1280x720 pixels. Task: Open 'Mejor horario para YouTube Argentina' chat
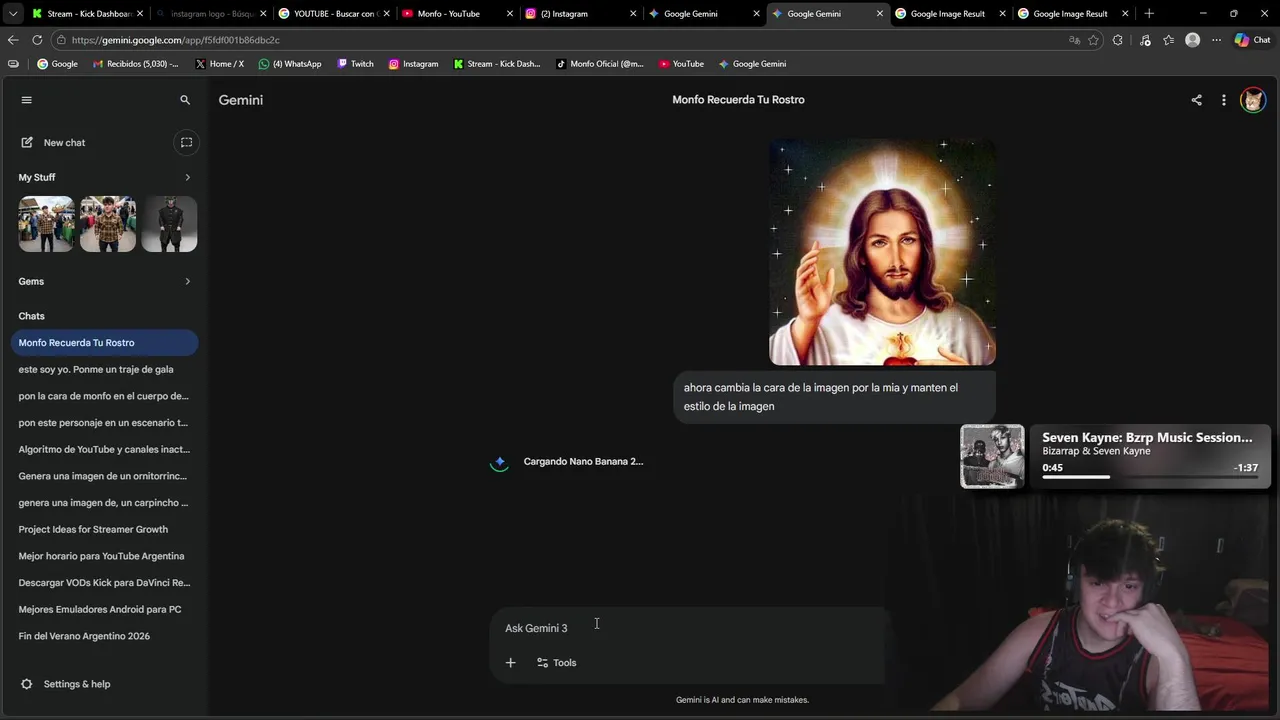click(104, 556)
